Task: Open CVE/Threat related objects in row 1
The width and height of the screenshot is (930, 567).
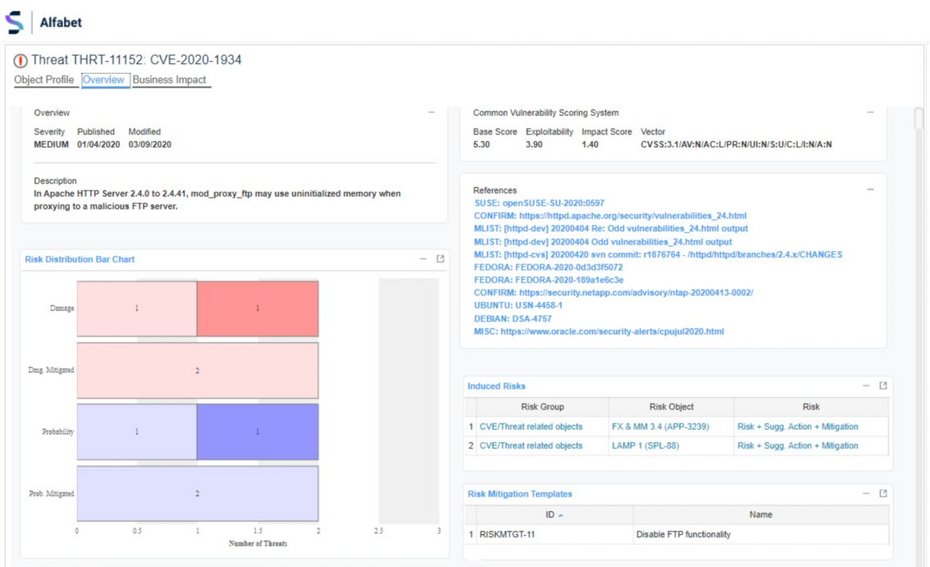Action: tap(531, 426)
